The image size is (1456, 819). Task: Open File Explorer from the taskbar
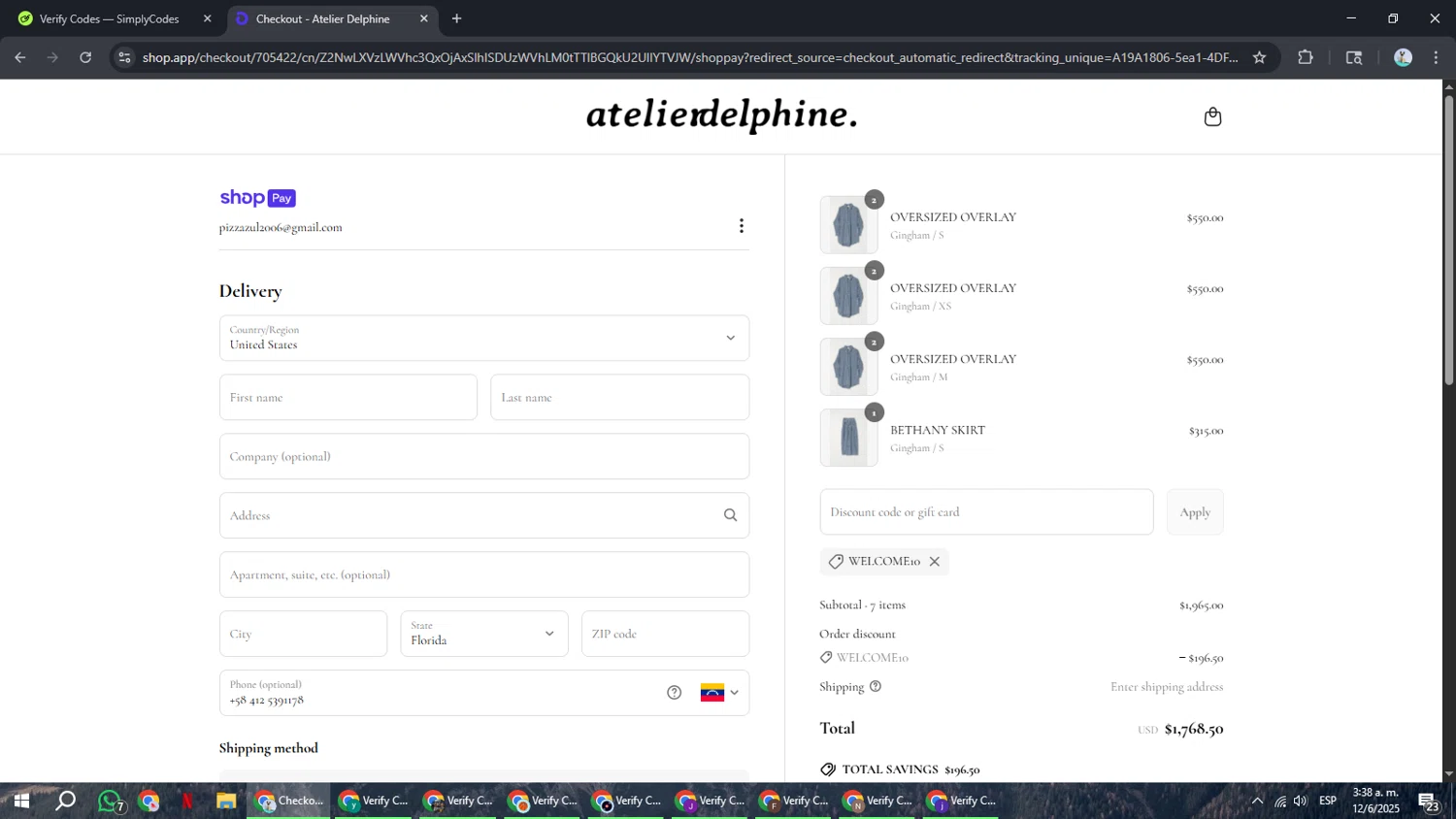[226, 801]
